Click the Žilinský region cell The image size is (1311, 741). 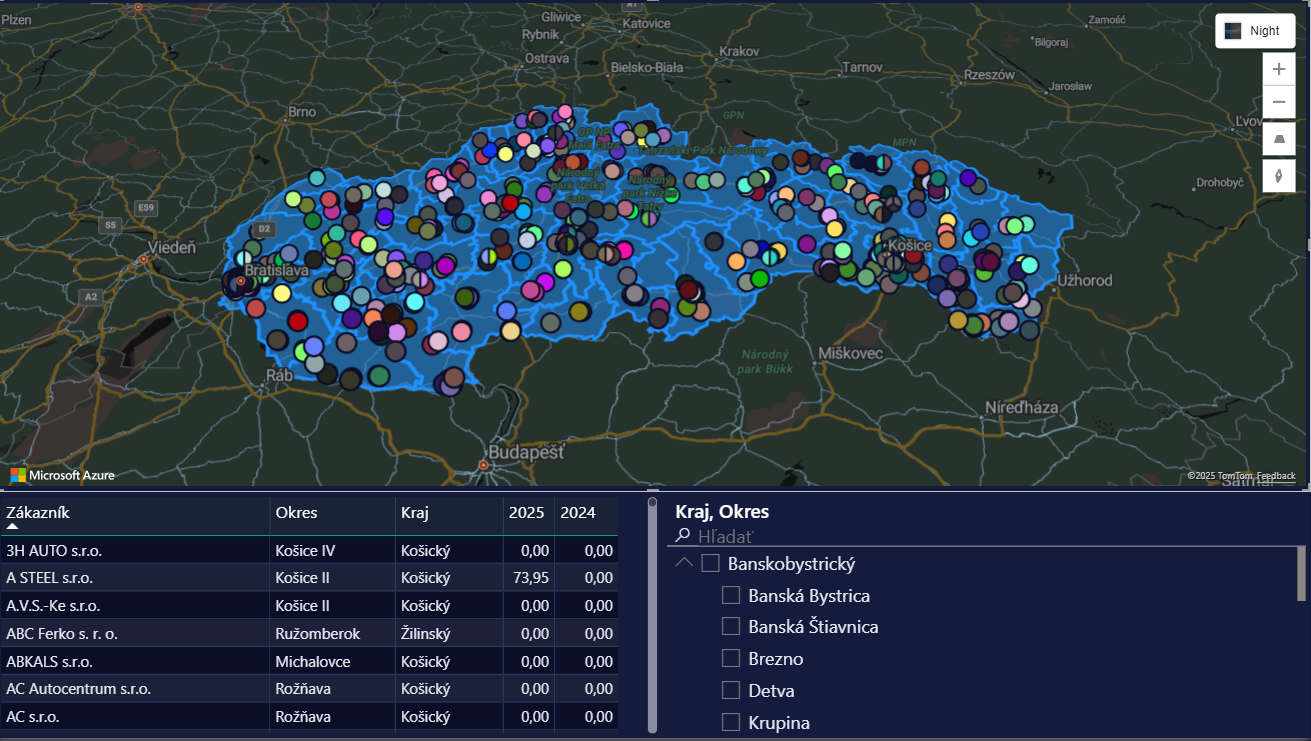click(449, 634)
